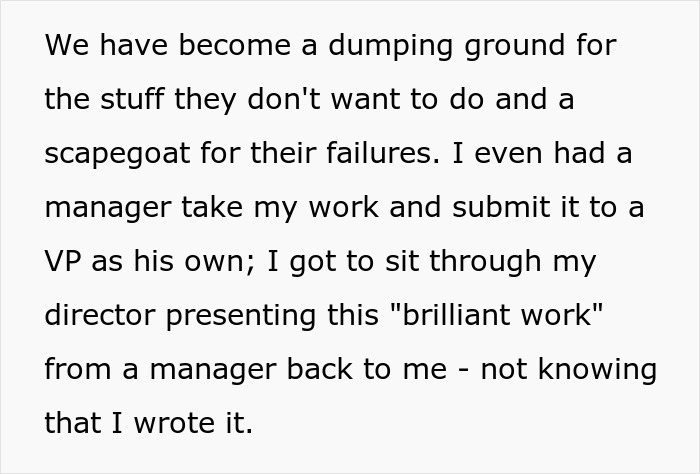Click the word "take"
Screen dimensions: 700x474
pyautogui.click(x=212, y=206)
